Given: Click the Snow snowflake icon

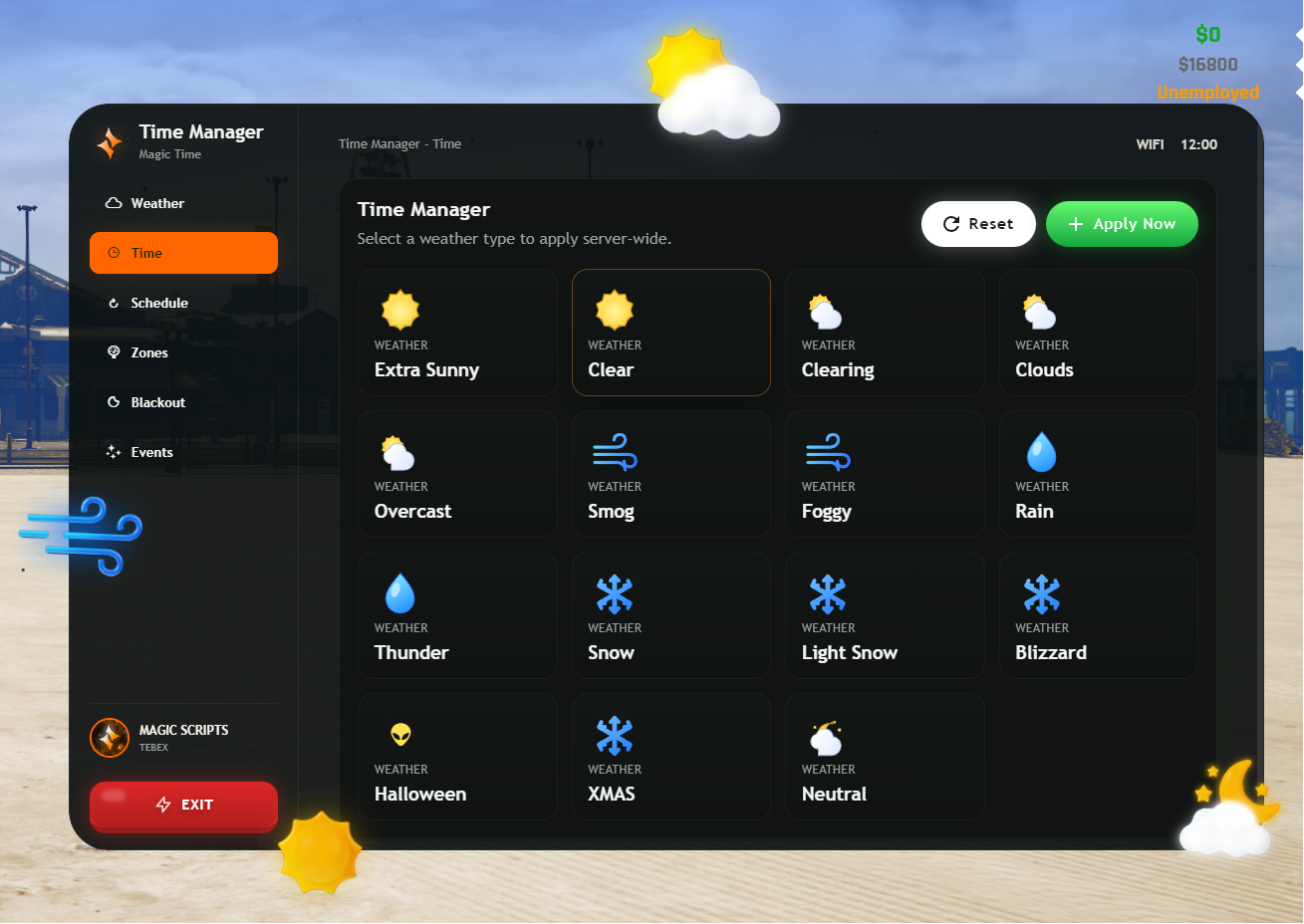Looking at the screenshot, I should point(615,594).
